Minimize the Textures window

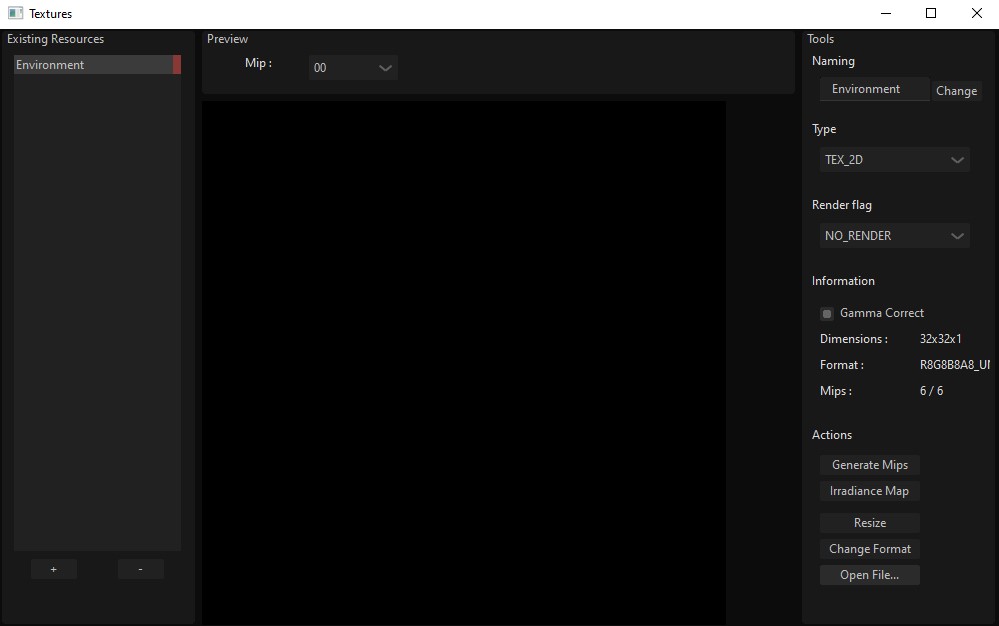(886, 13)
